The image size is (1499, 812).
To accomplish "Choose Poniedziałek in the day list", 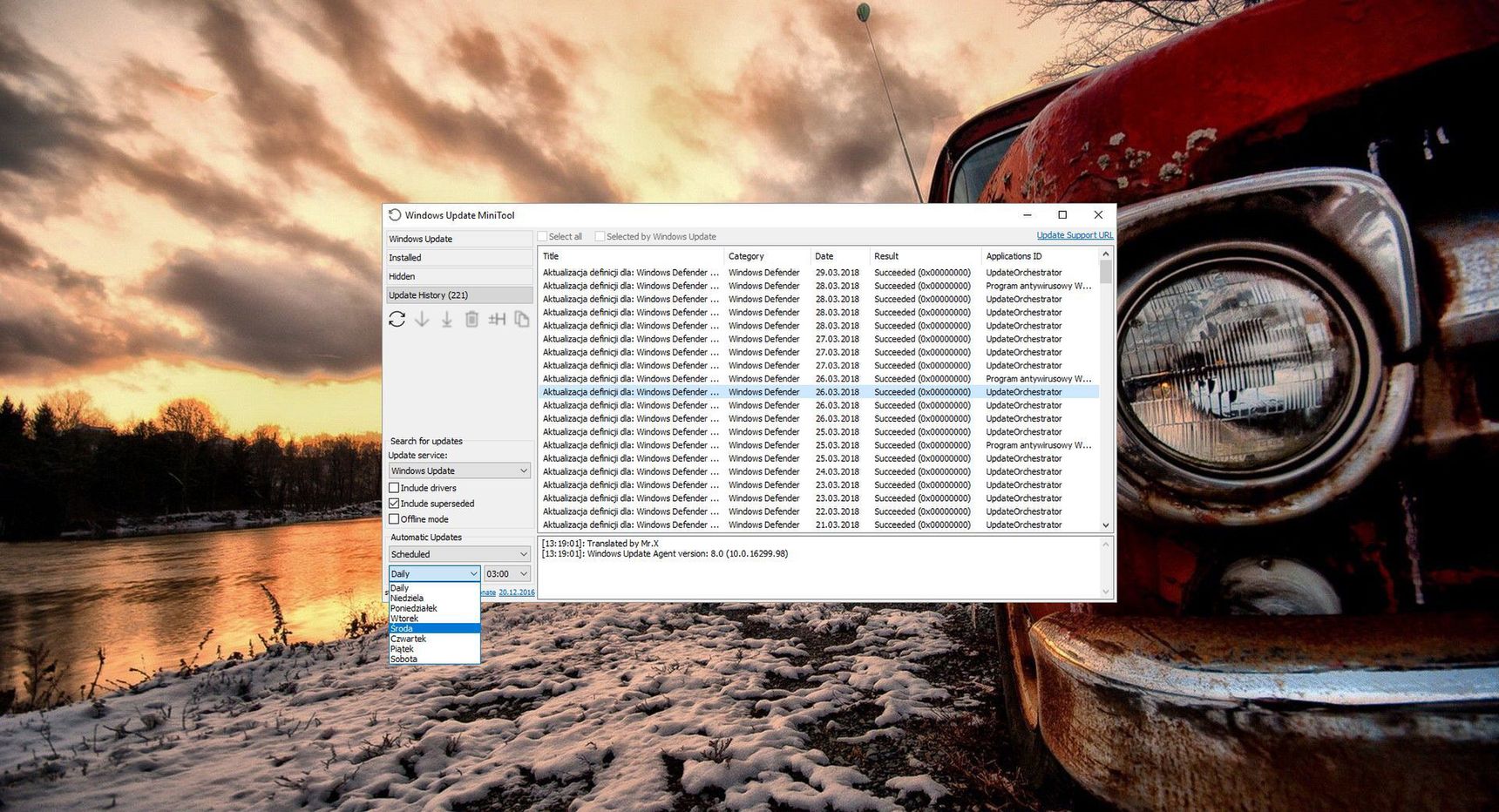I will pos(434,608).
